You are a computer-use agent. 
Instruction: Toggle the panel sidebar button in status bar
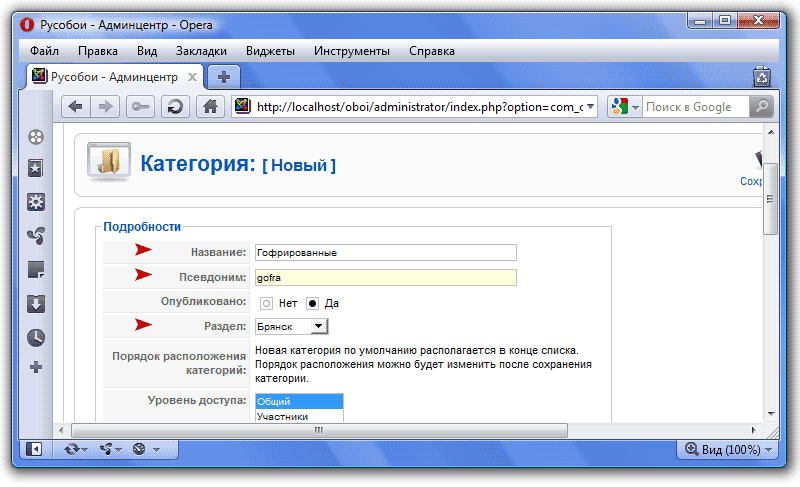point(35,450)
